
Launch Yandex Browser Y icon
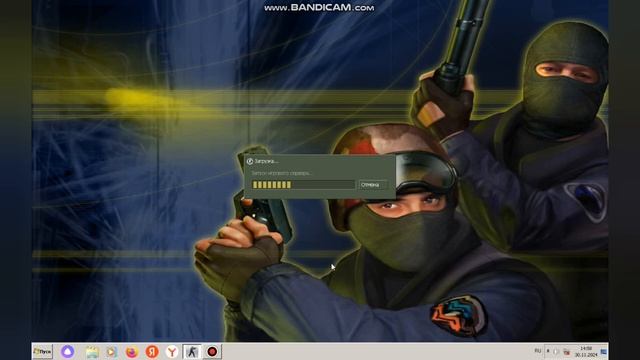coord(172,352)
